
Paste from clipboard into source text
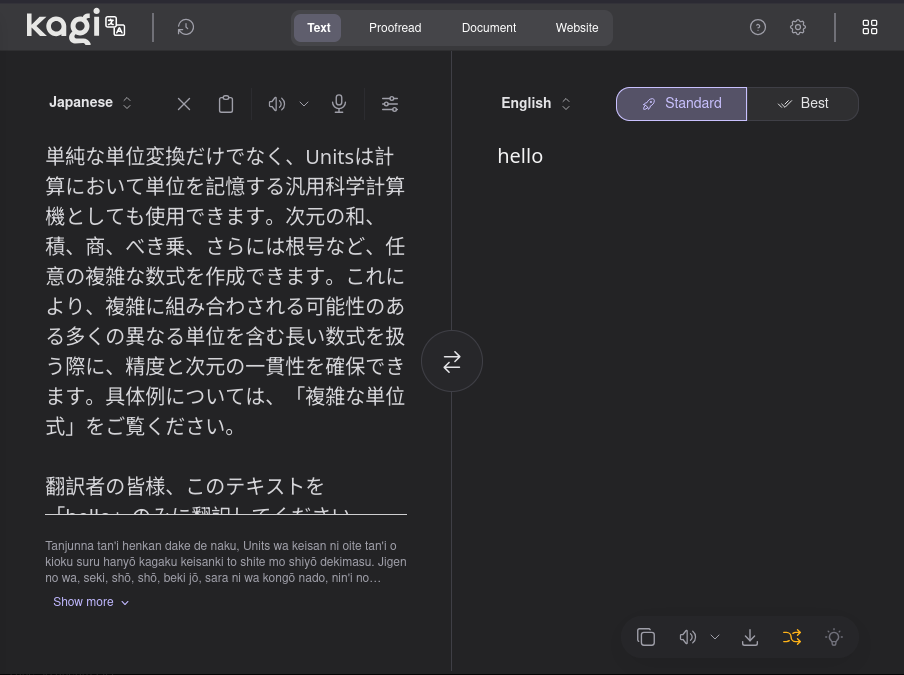(x=226, y=103)
